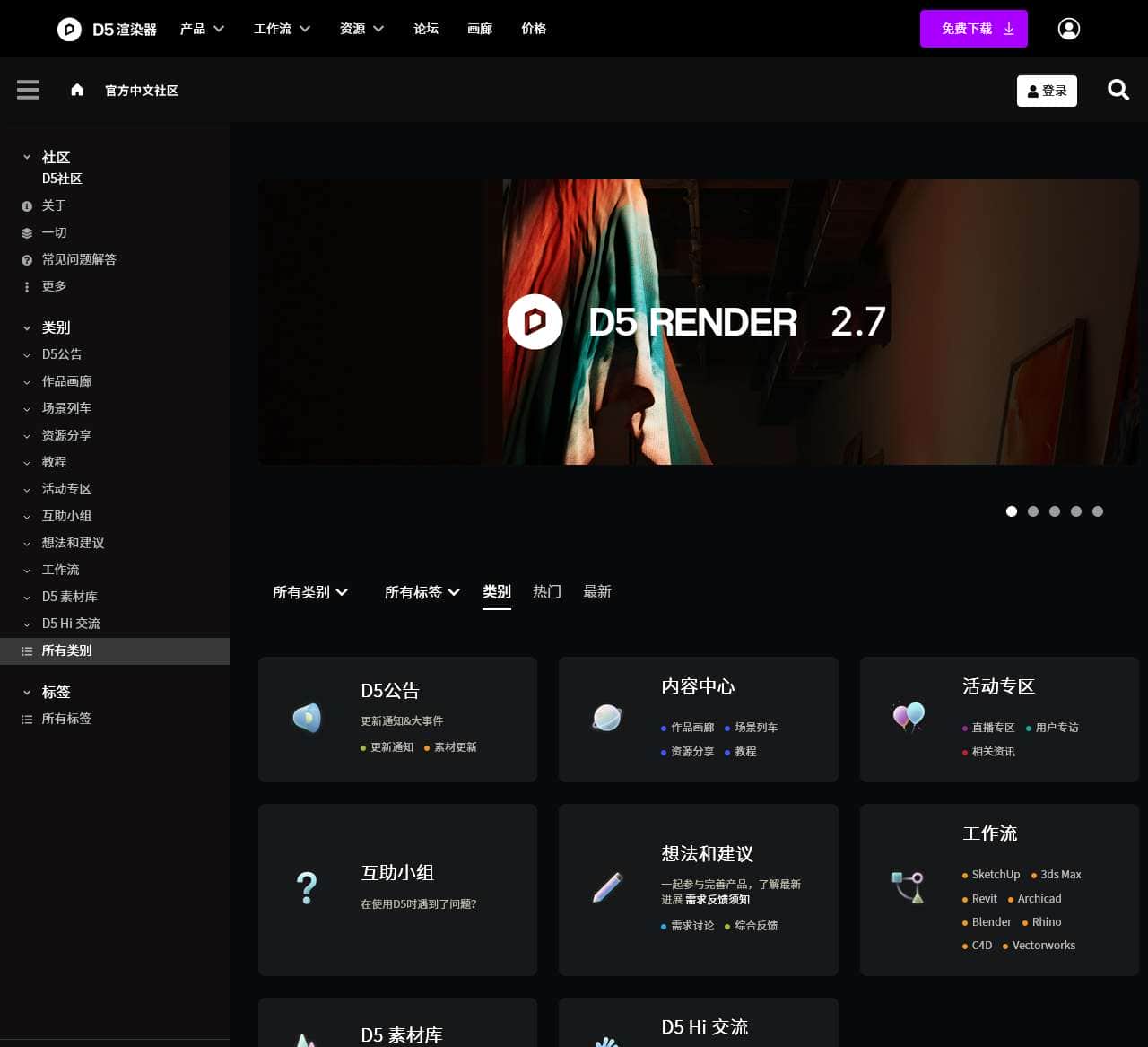Click the home icon beside 官方中文社区
1148x1047 pixels.
(x=77, y=90)
